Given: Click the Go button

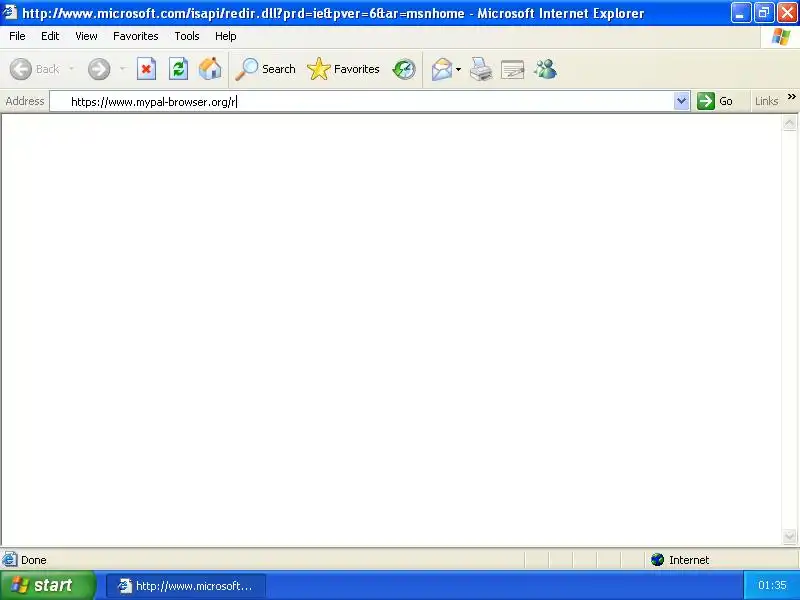Looking at the screenshot, I should click(x=715, y=101).
